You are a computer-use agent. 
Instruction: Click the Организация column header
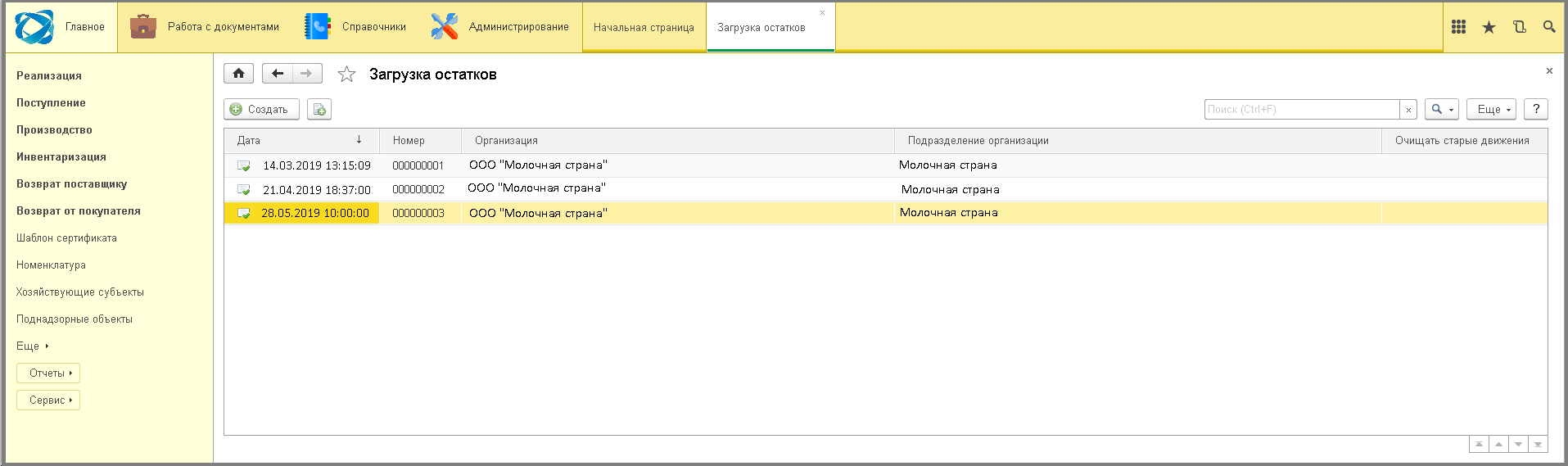point(678,141)
